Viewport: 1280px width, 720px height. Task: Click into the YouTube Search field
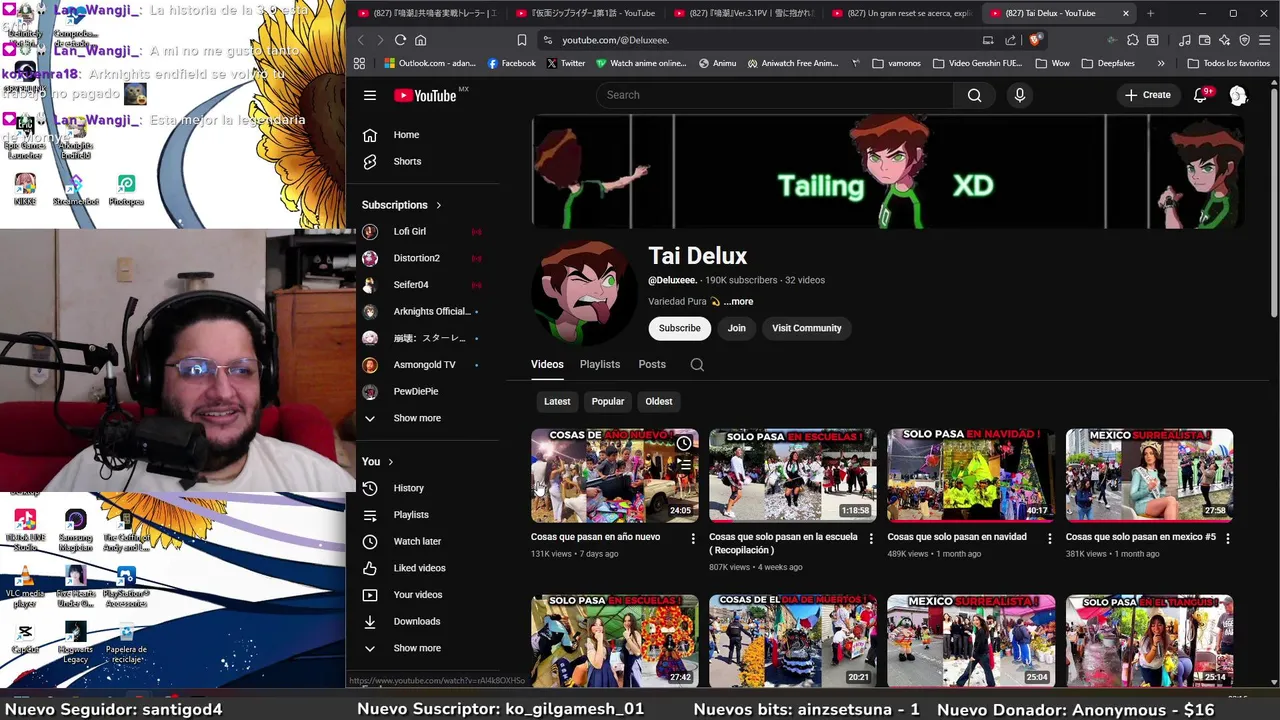click(x=775, y=95)
